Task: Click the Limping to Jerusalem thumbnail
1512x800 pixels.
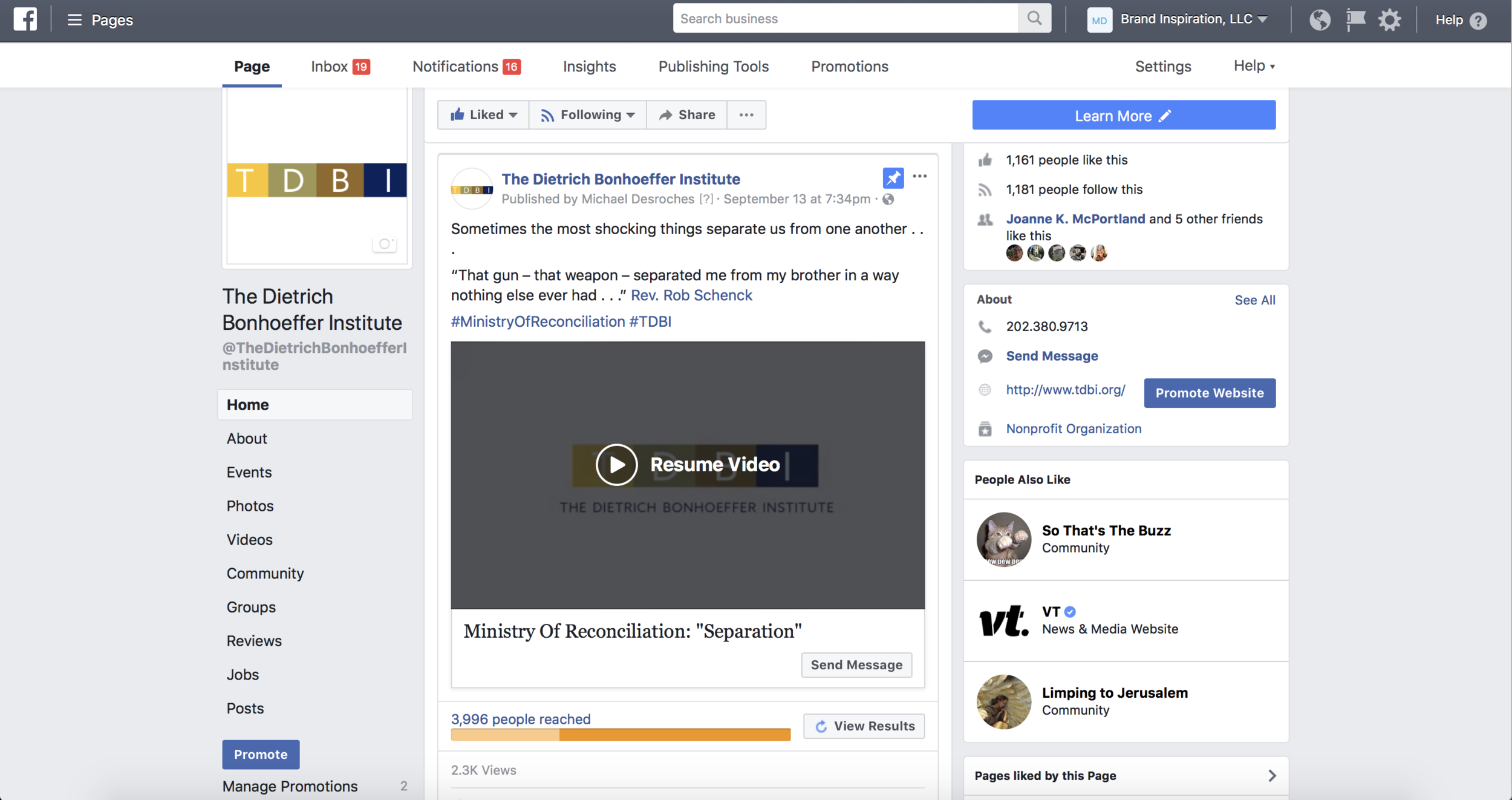Action: pyautogui.click(x=1004, y=702)
